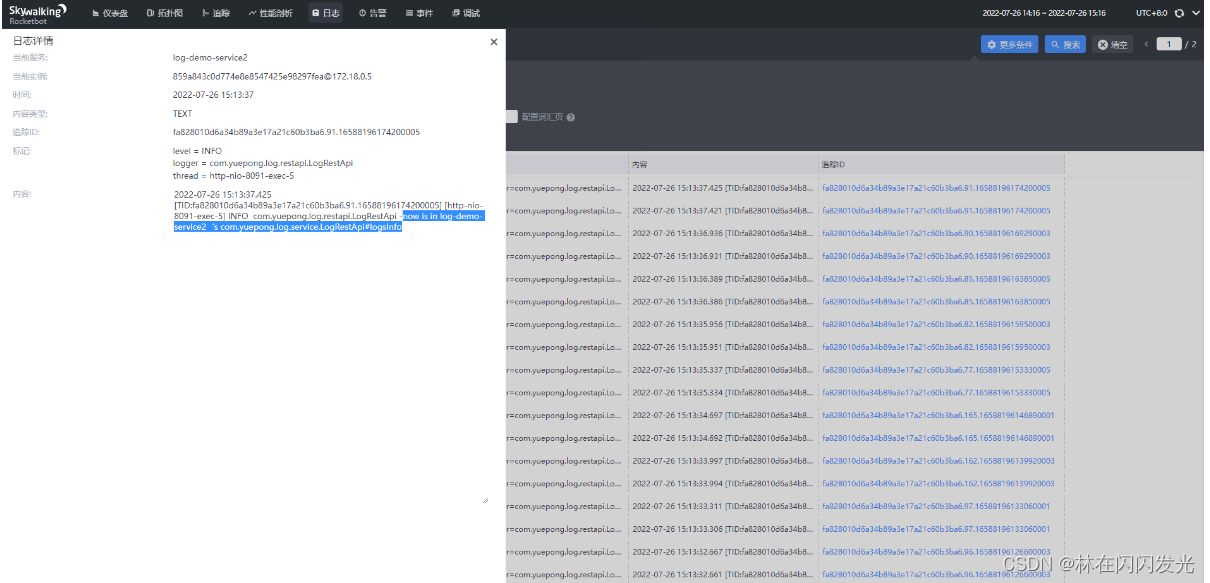
Task: Open trace ID link in the 15:13:36.936 row
Action: pyautogui.click(x=936, y=233)
